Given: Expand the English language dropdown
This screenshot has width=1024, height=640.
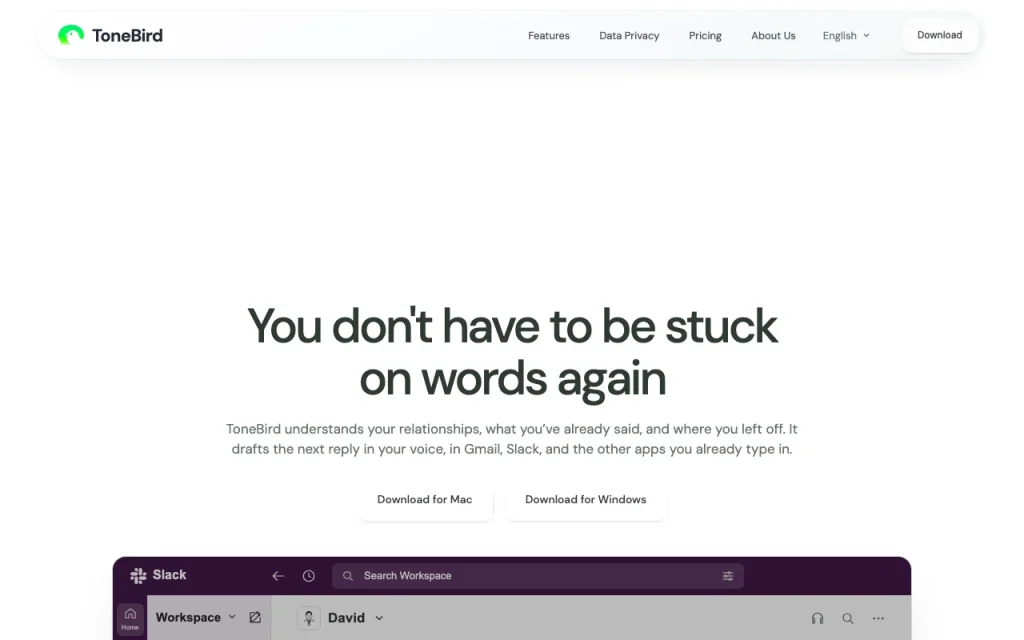Looking at the screenshot, I should pyautogui.click(x=846, y=35).
